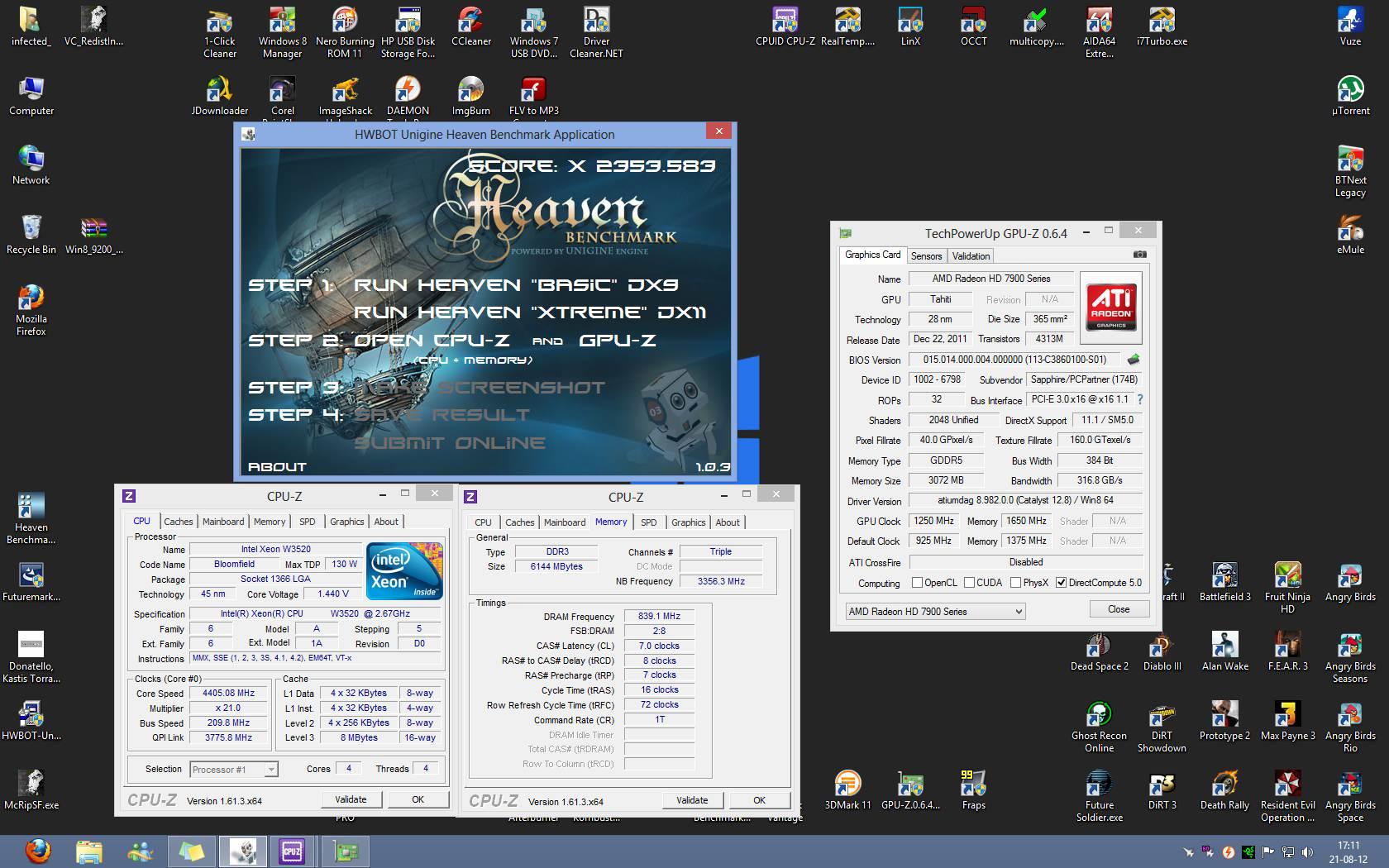Open Mainboard tab in left CPU-Z window

(x=223, y=522)
